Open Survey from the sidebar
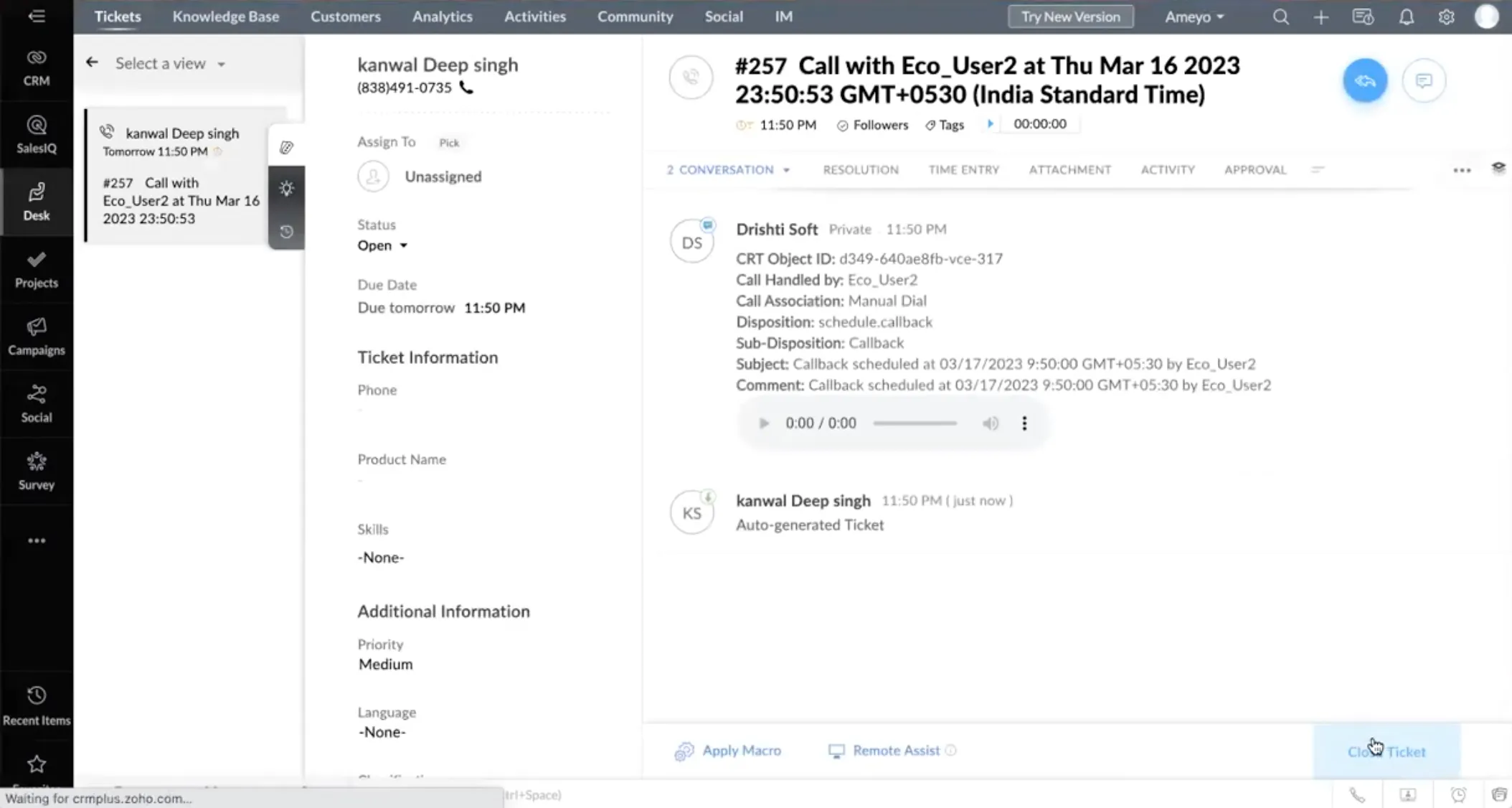Screen dimensions: 1512x808 (x=37, y=471)
